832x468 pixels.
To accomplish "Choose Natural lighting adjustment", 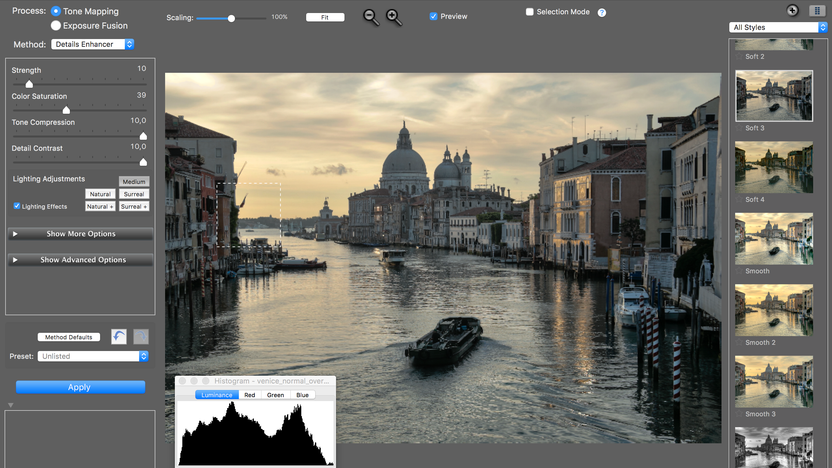I will (100, 194).
